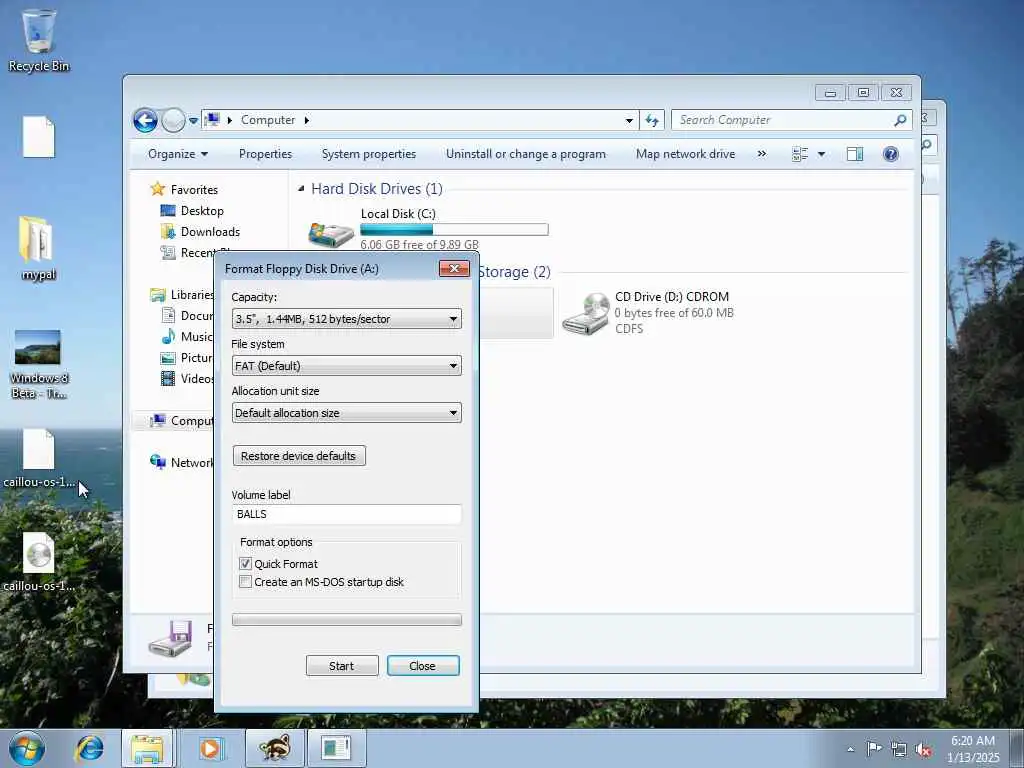Image resolution: width=1024 pixels, height=768 pixels.
Task: Click the change view icon
Action: click(x=799, y=154)
